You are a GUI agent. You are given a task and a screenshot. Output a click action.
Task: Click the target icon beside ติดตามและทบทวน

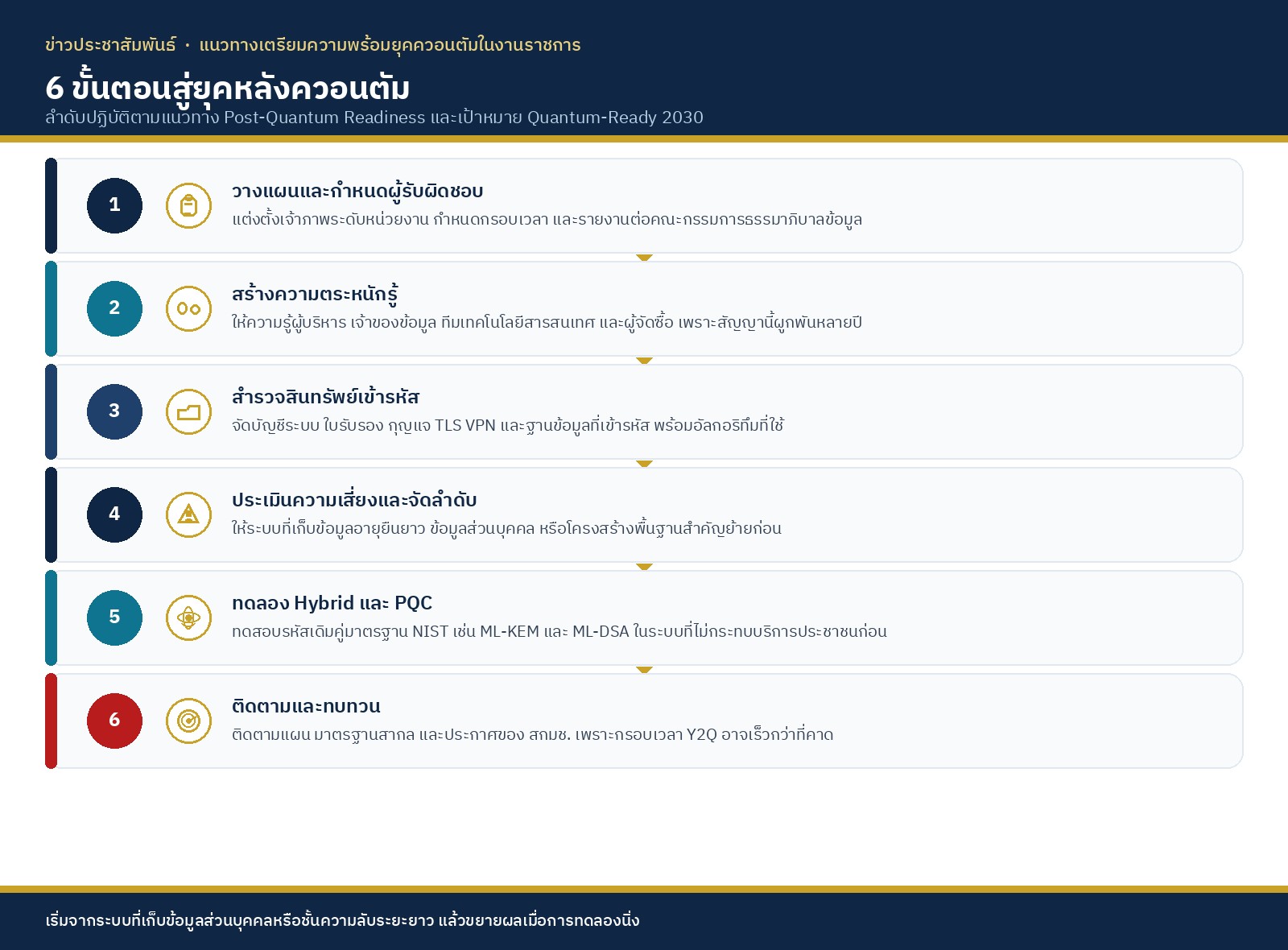(188, 721)
